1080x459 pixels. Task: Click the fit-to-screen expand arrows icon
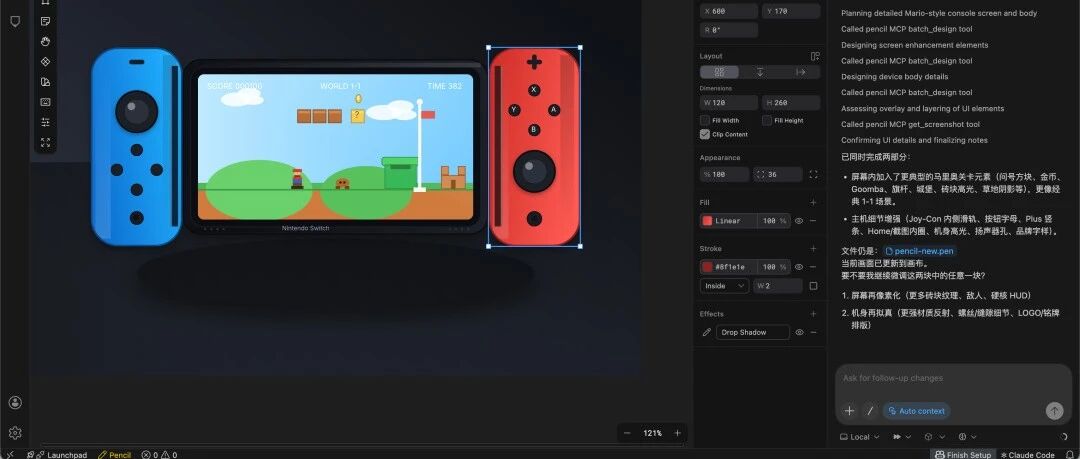pyautogui.click(x=45, y=143)
